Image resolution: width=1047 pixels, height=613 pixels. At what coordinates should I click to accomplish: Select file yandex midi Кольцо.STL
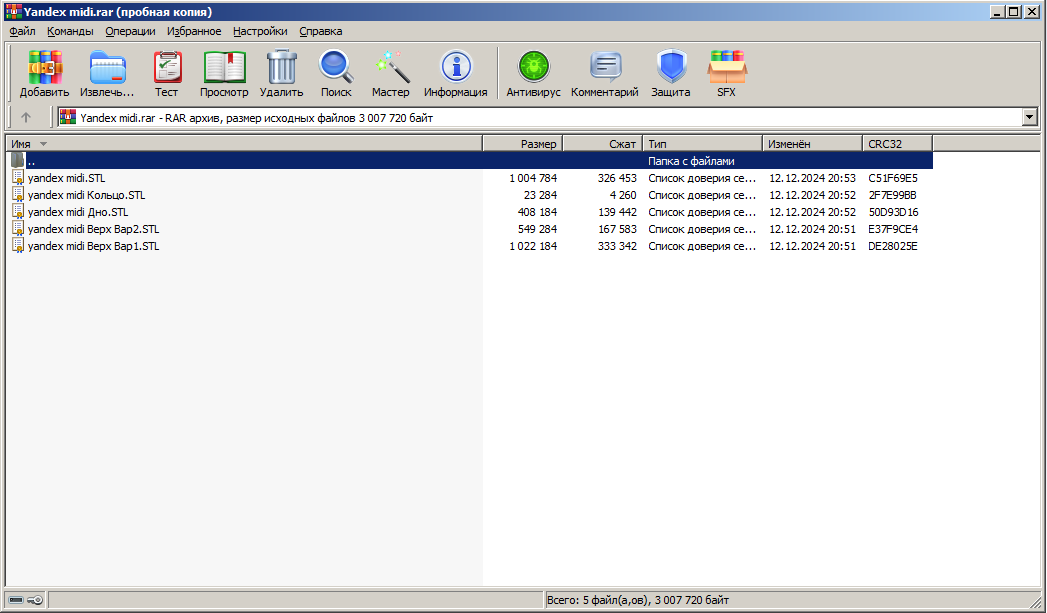[x=86, y=195]
